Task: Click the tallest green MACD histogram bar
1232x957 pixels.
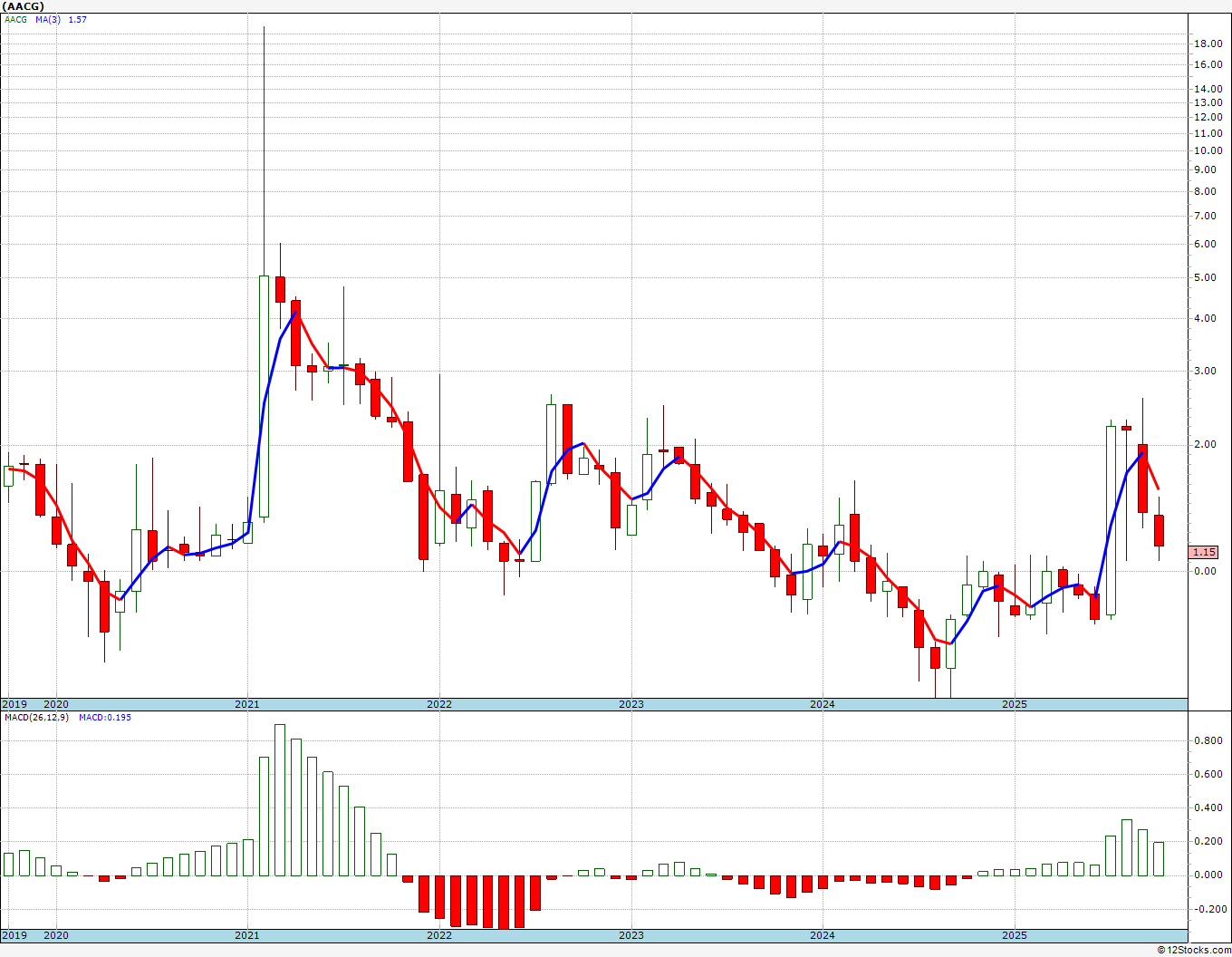Action: tap(280, 800)
